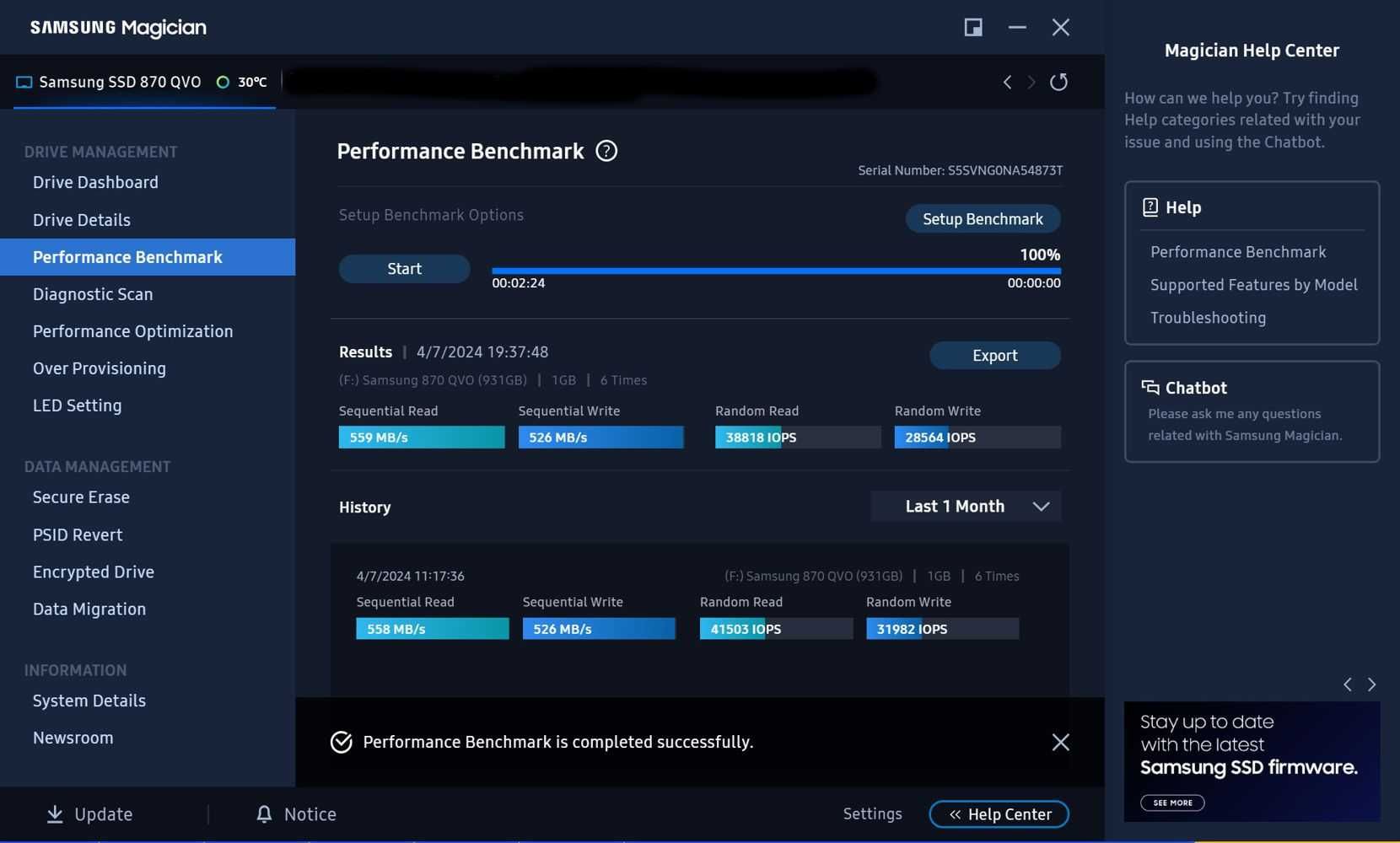Screen dimensions: 1400x843
Task: Open Settings in bottom bar
Action: 873,813
